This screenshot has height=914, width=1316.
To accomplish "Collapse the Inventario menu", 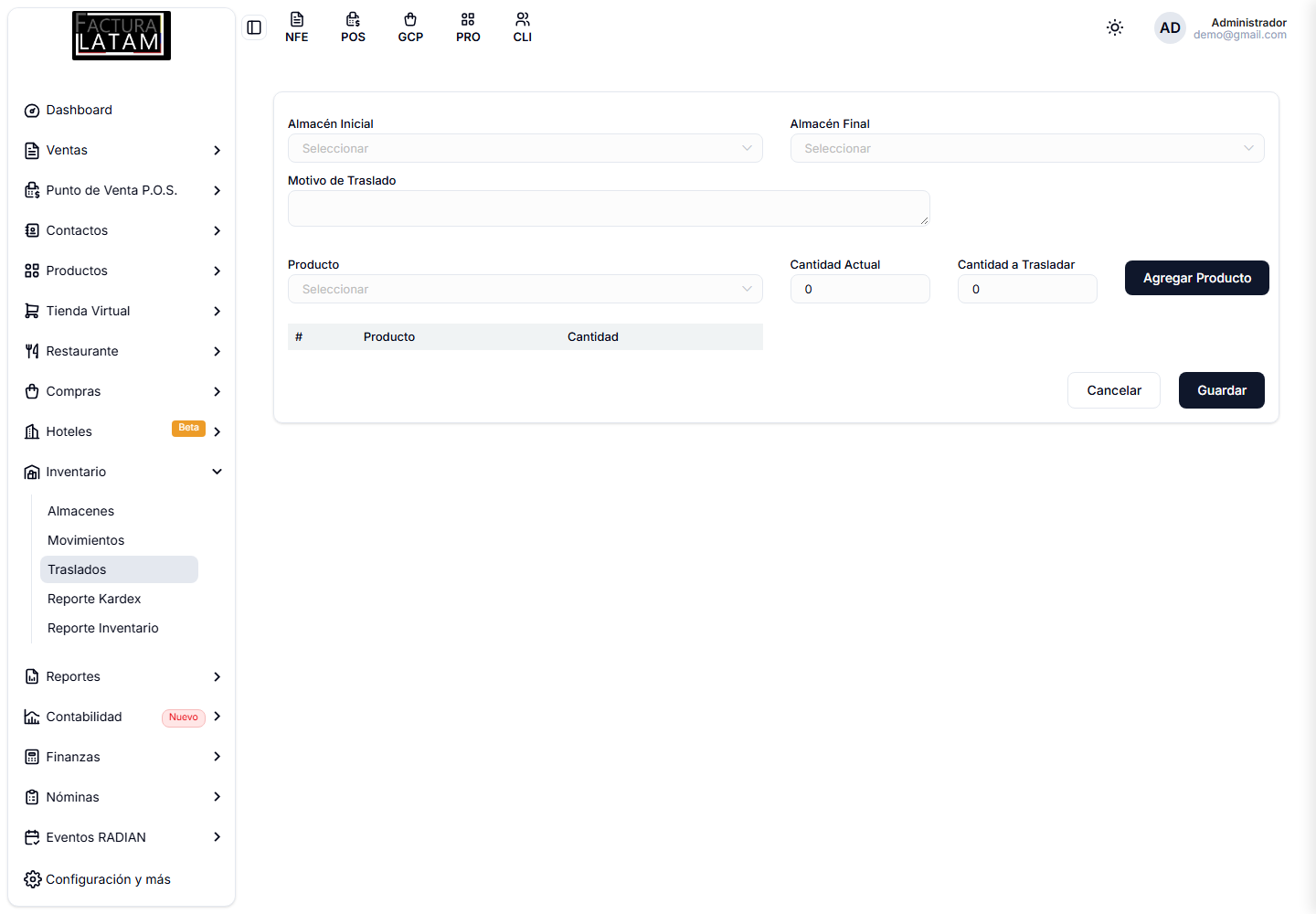I will (x=122, y=472).
